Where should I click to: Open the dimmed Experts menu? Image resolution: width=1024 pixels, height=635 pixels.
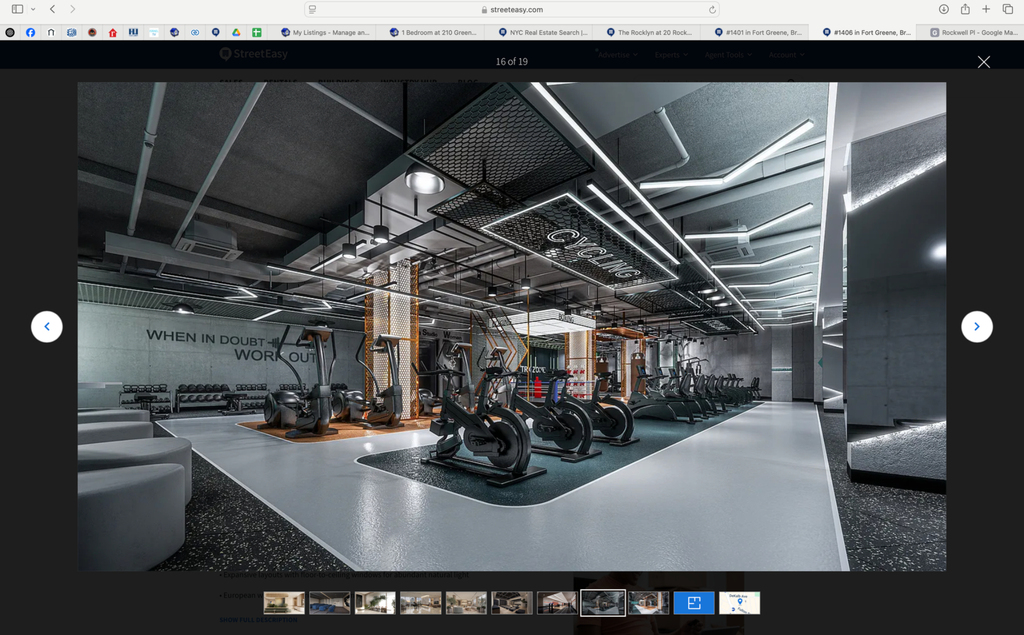(x=671, y=55)
